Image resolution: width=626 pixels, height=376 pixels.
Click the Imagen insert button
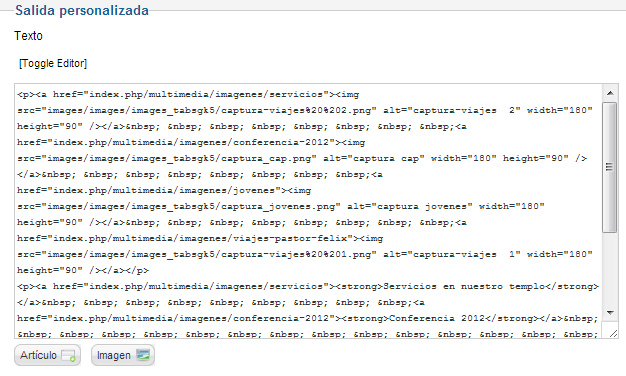pos(123,355)
